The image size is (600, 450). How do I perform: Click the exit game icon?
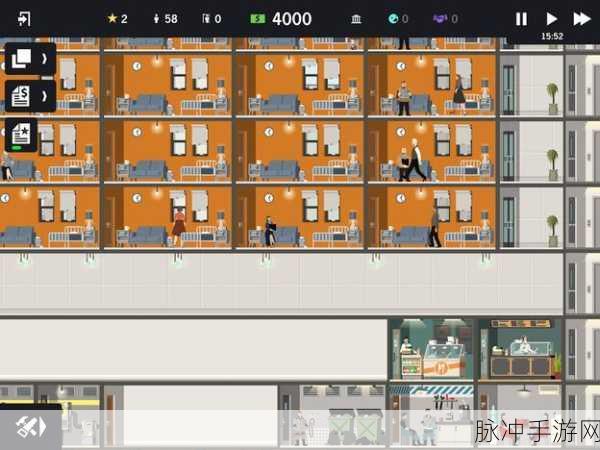[24, 19]
